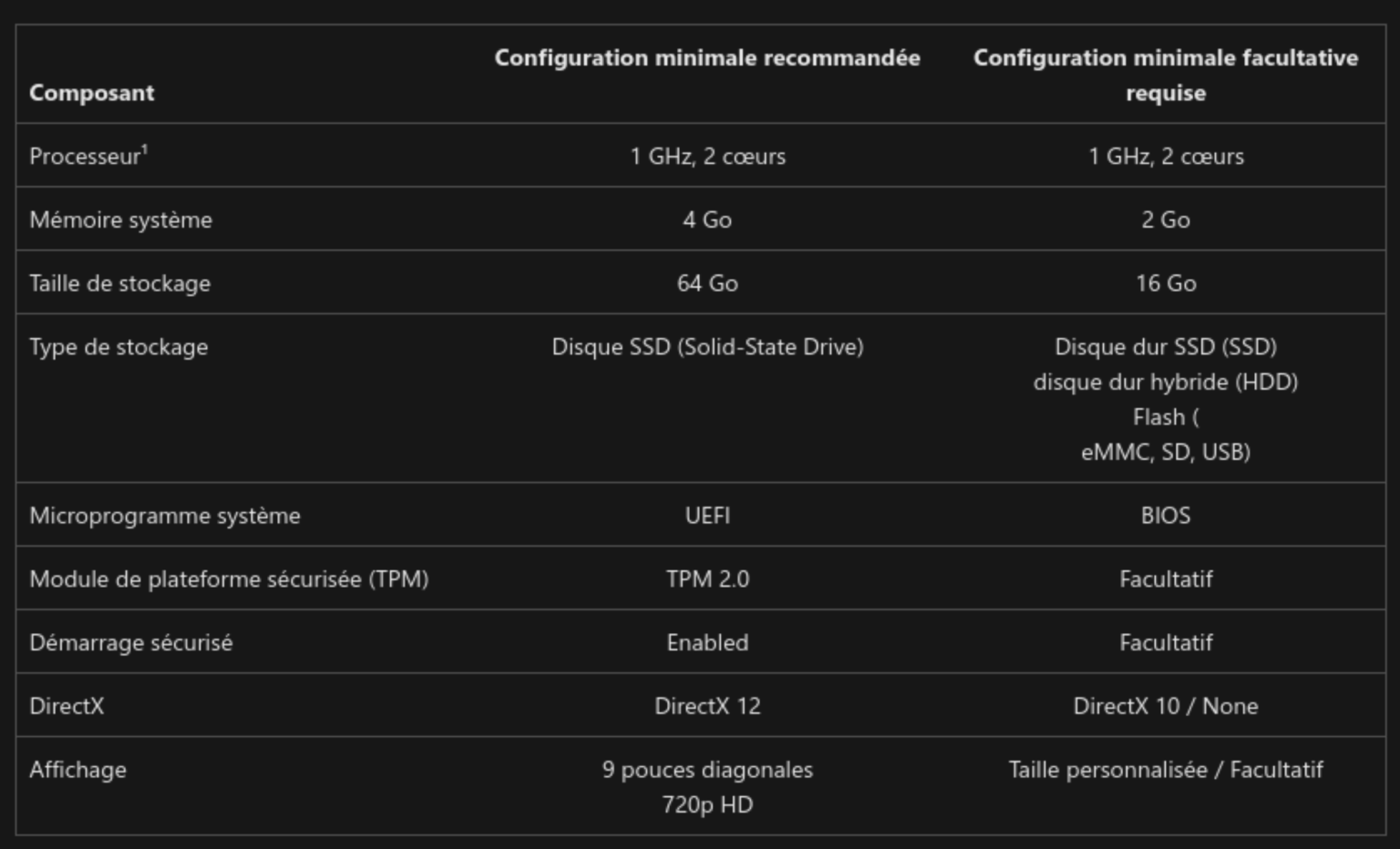The width and height of the screenshot is (1400, 849).
Task: Click the 64 Go storage value
Action: [x=707, y=283]
